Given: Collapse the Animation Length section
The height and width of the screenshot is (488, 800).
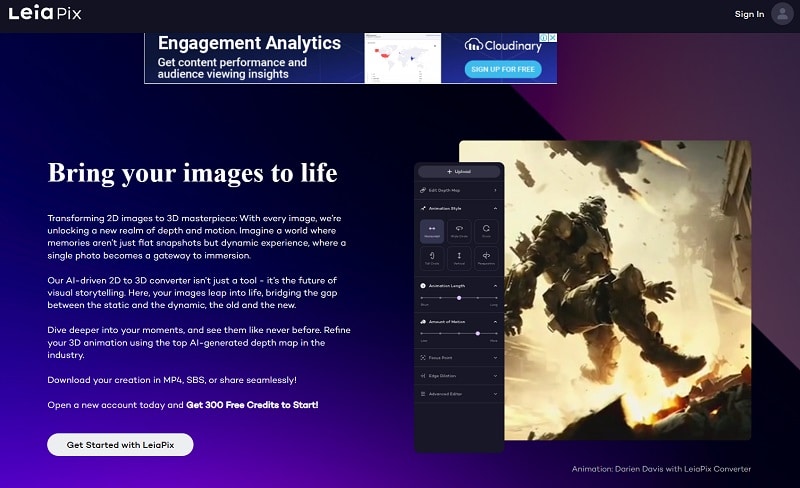Looking at the screenshot, I should coord(495,286).
